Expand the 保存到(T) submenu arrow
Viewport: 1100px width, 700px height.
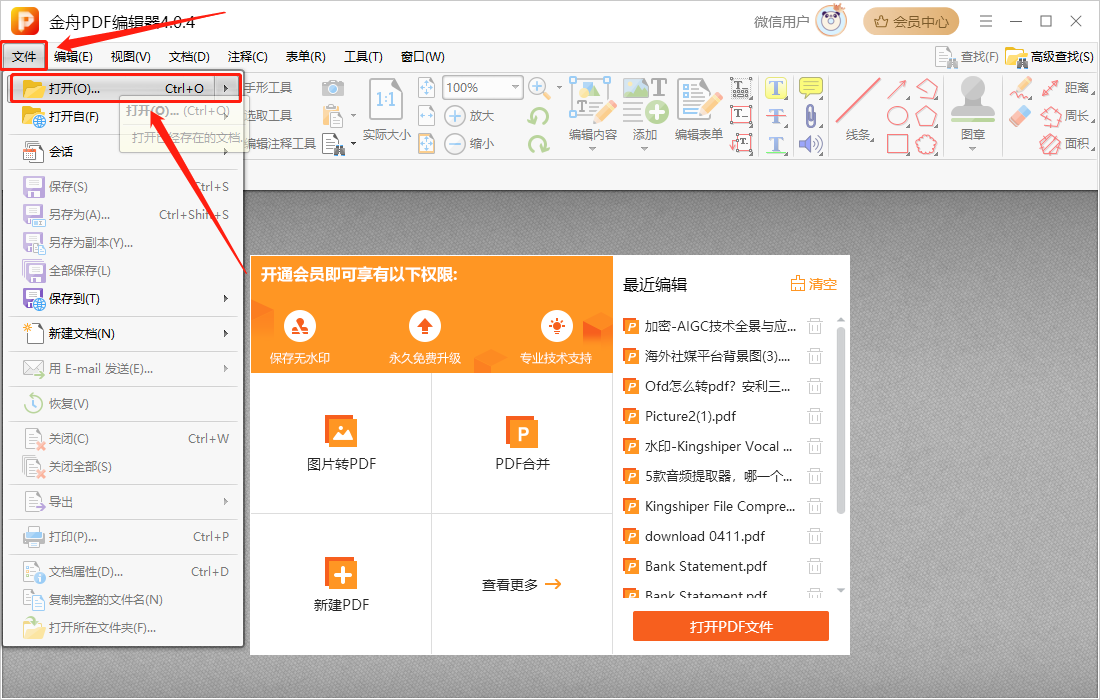click(225, 299)
